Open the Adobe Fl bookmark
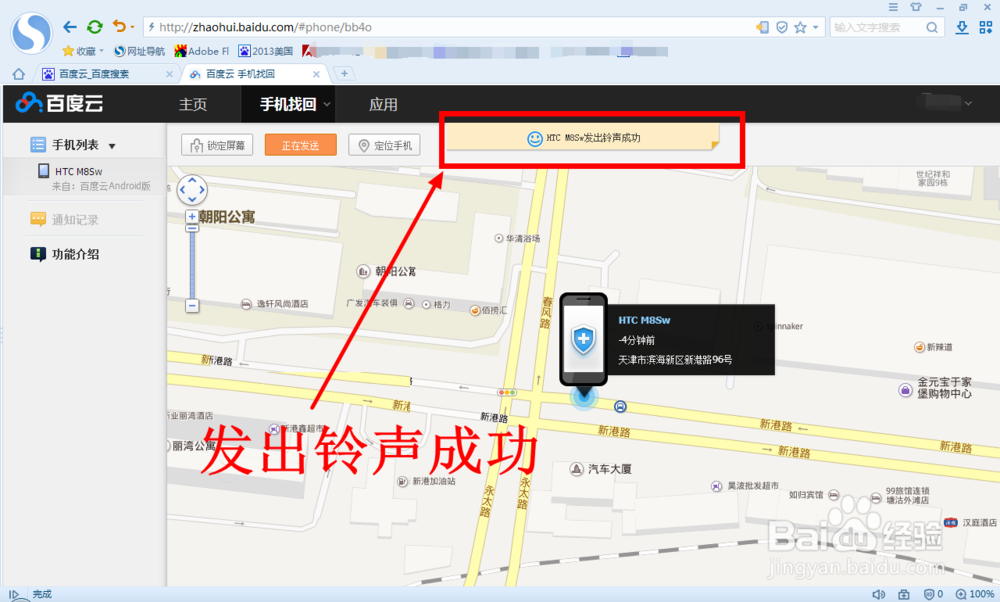Image resolution: width=1000 pixels, height=602 pixels. [202, 51]
